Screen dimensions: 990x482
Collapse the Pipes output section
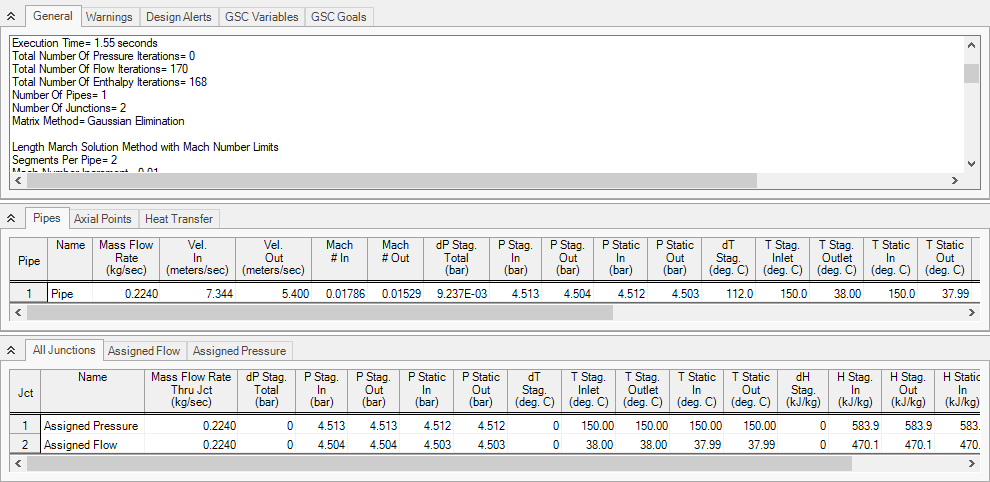click(11, 219)
